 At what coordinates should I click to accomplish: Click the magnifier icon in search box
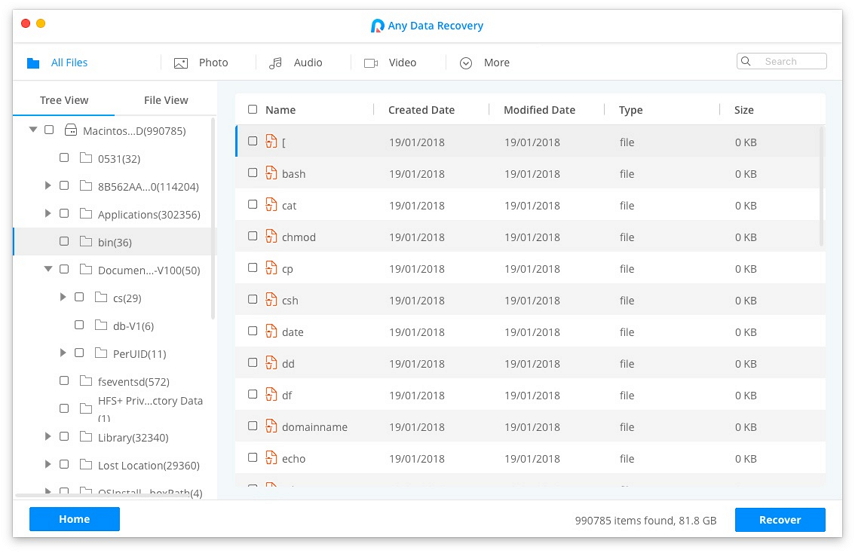point(746,61)
